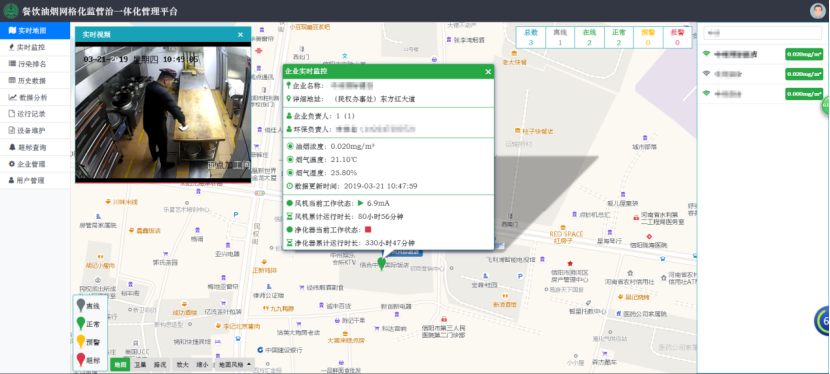
Task: Click the green map marker pin
Action: tap(381, 263)
